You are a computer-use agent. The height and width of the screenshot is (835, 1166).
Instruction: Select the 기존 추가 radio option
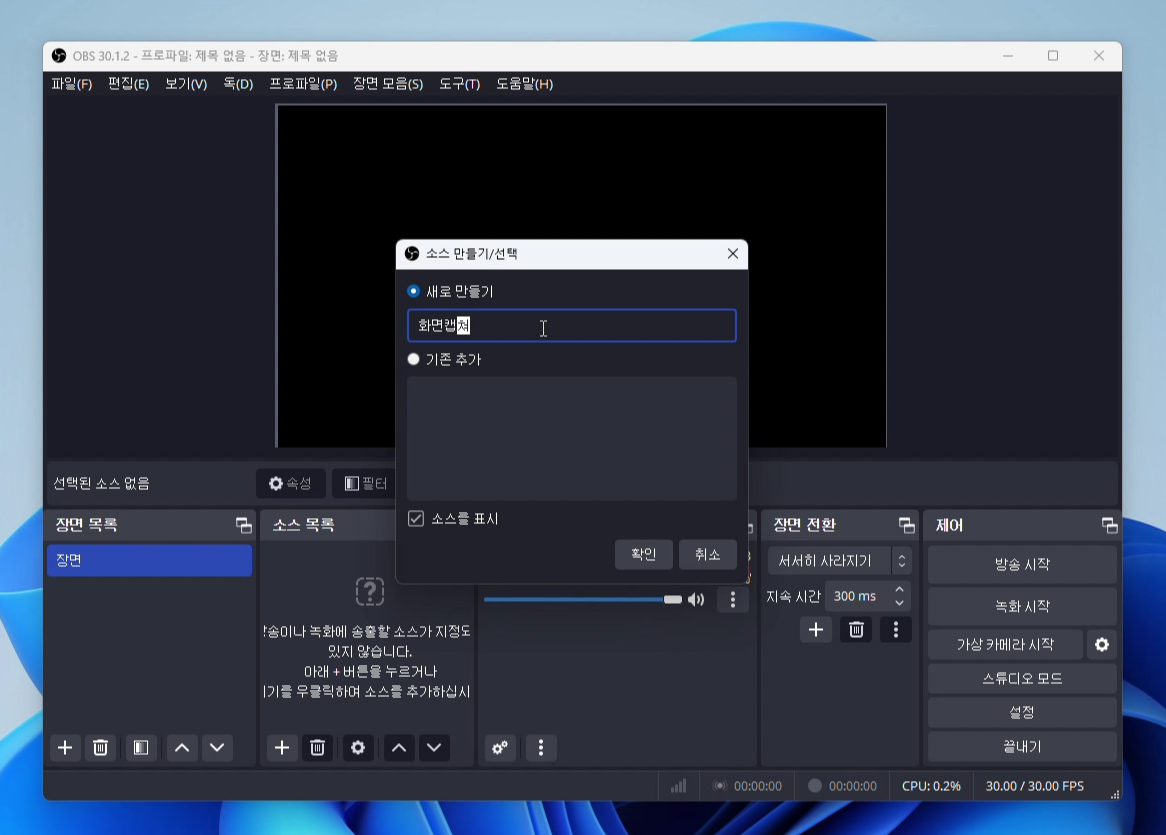(413, 359)
